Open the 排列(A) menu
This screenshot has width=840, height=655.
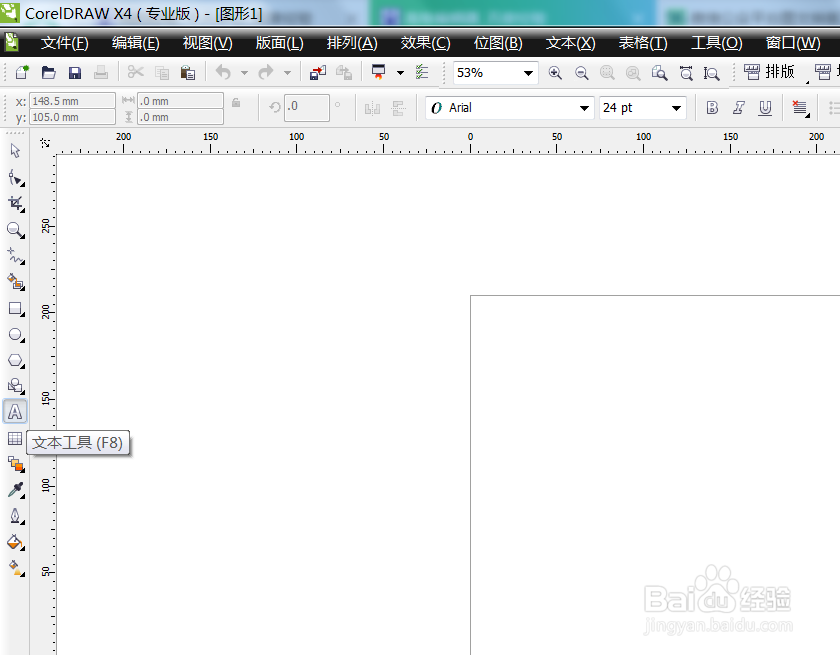(352, 43)
